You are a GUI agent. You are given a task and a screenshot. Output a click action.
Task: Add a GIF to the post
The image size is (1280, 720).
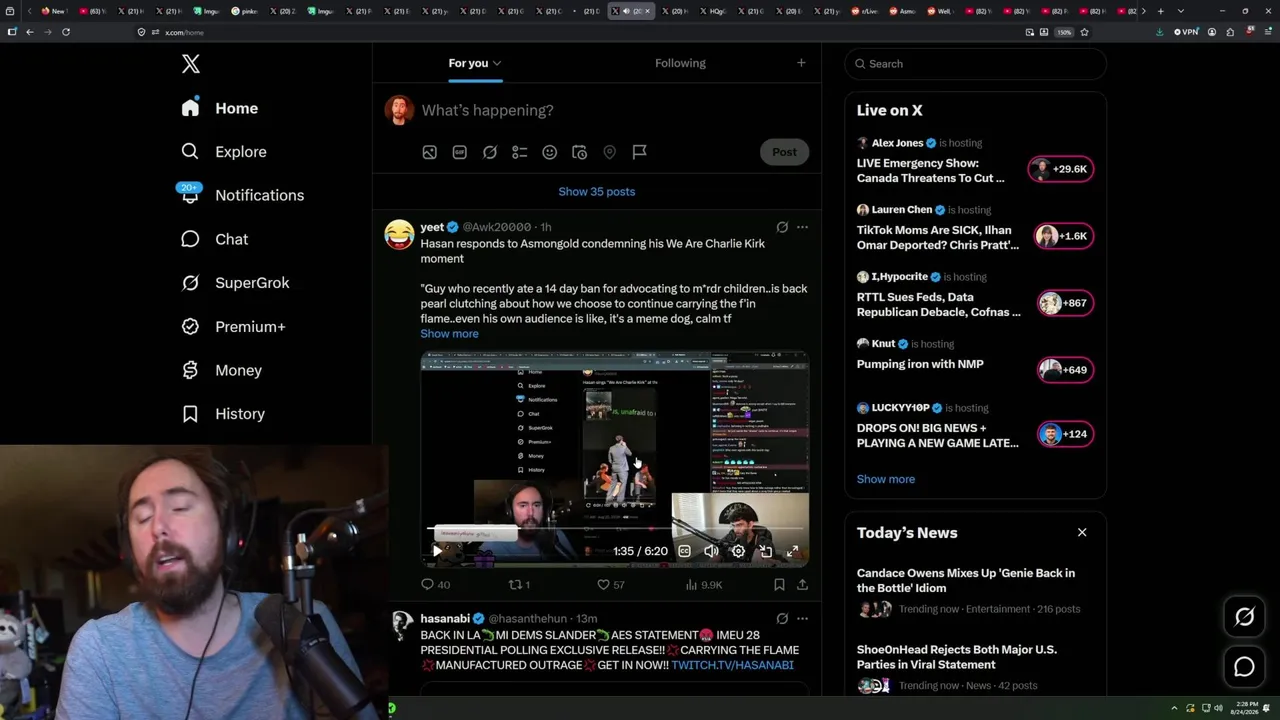pos(459,152)
